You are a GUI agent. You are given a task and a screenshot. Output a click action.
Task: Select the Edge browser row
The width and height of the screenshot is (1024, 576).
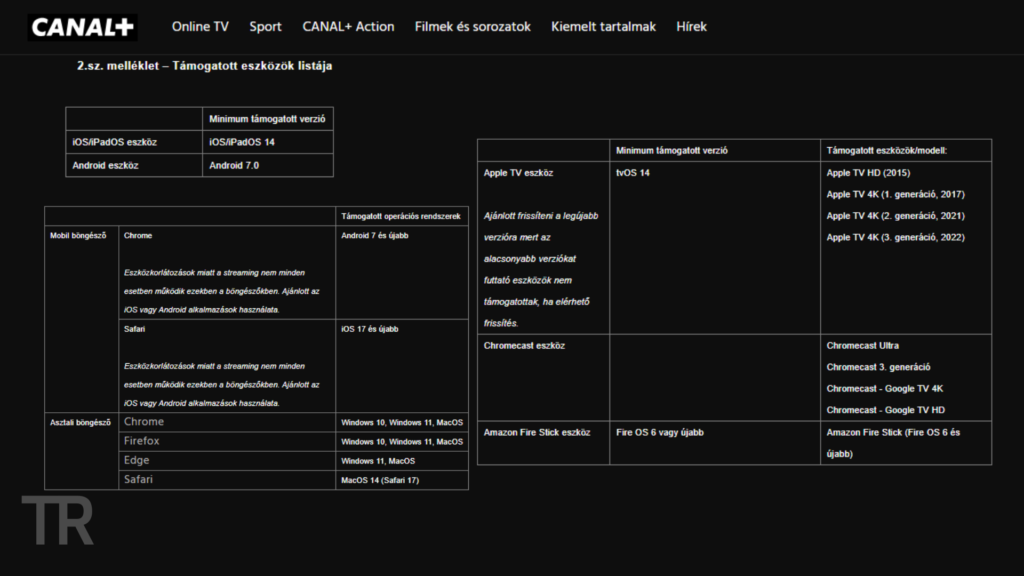pyautogui.click(x=137, y=460)
